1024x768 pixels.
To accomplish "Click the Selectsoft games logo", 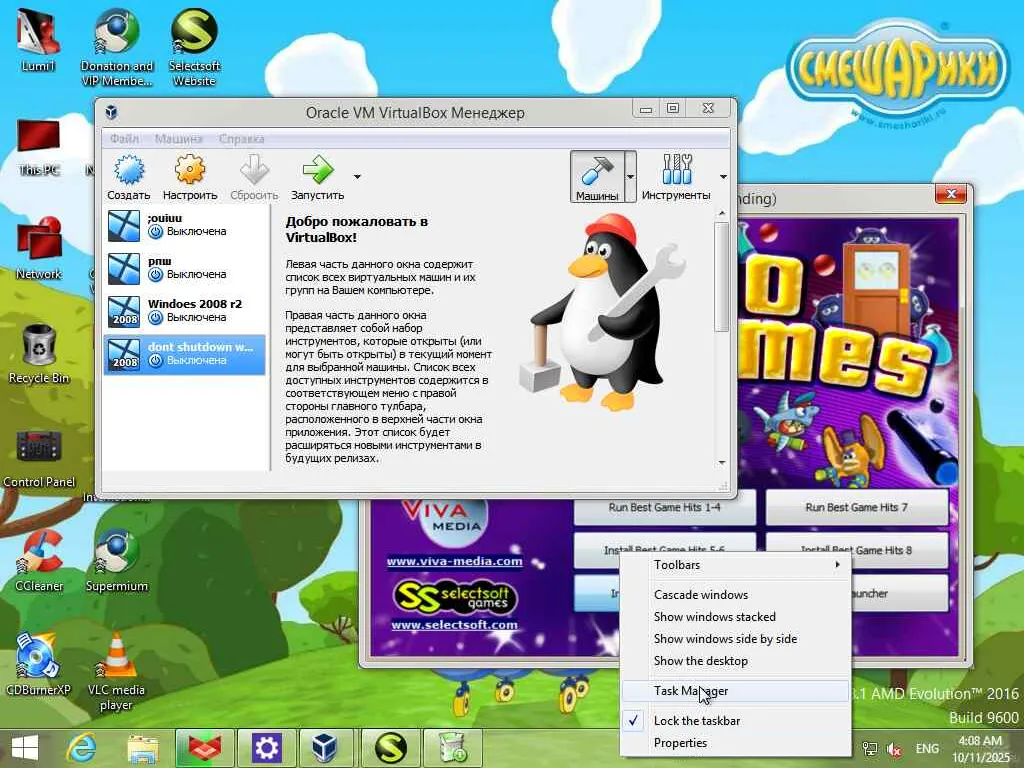I will pos(455,597).
